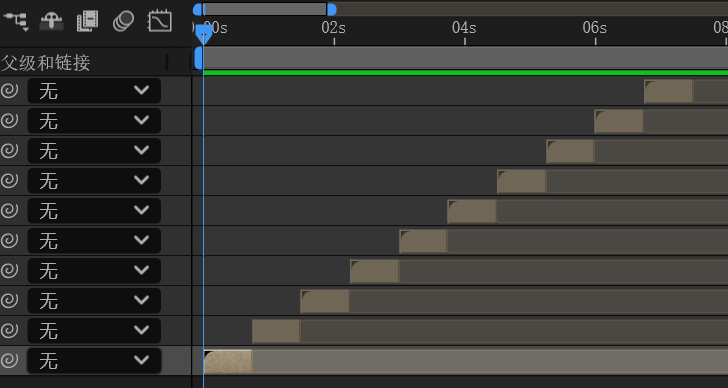Screen dimensions: 728x388
Task: Open the Graph Editor icon
Action: coord(160,21)
